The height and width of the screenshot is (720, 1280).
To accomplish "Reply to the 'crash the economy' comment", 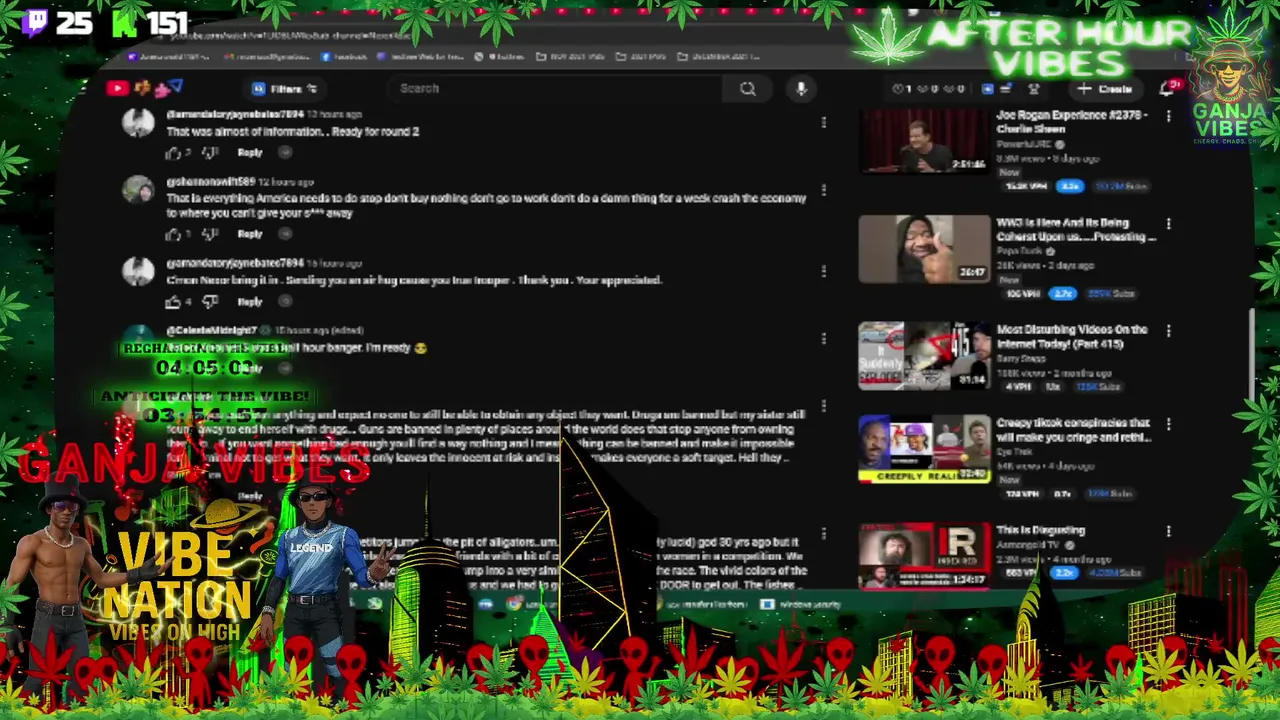I will [x=250, y=234].
